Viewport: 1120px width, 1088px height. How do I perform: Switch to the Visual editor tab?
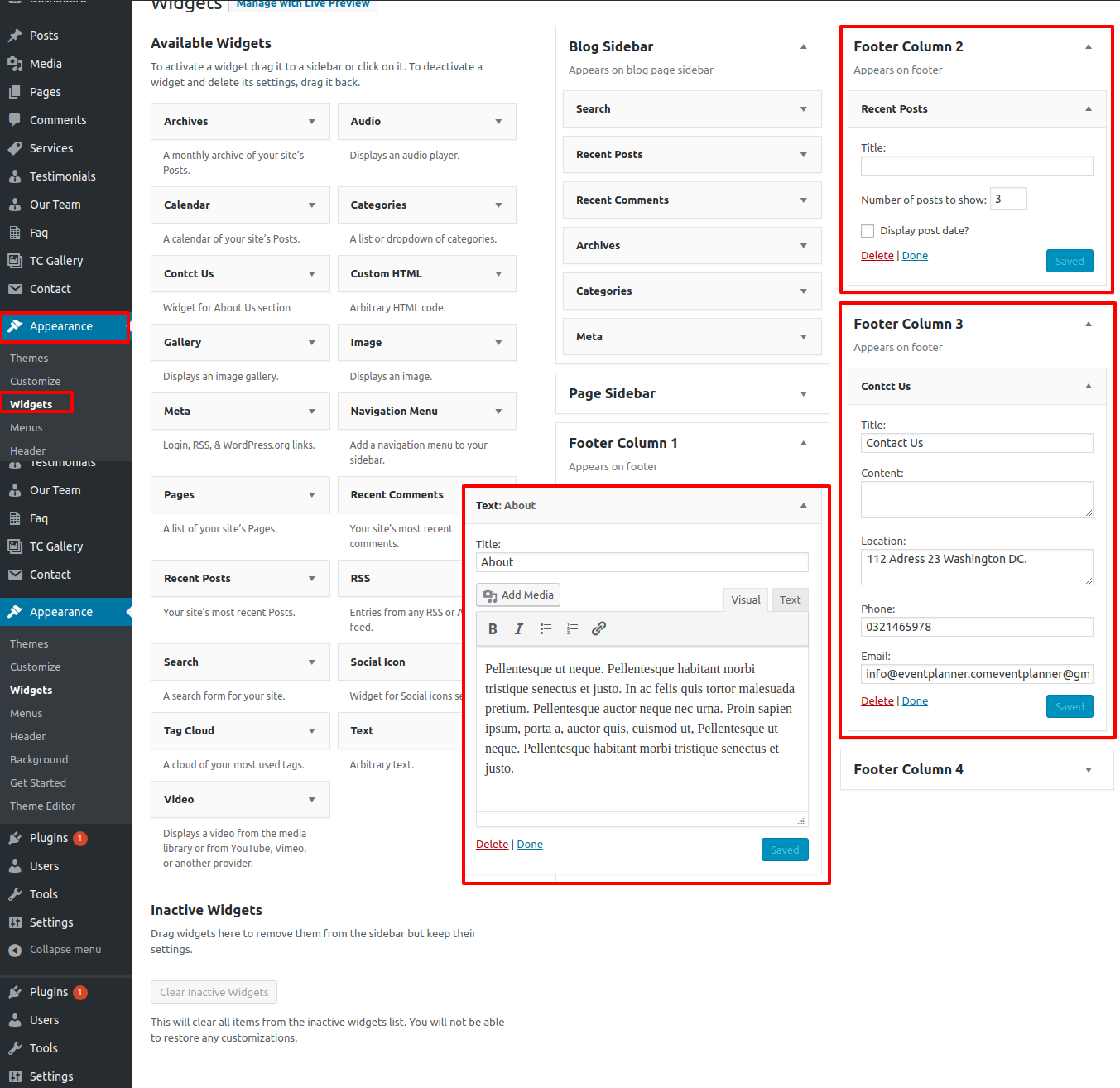point(745,600)
